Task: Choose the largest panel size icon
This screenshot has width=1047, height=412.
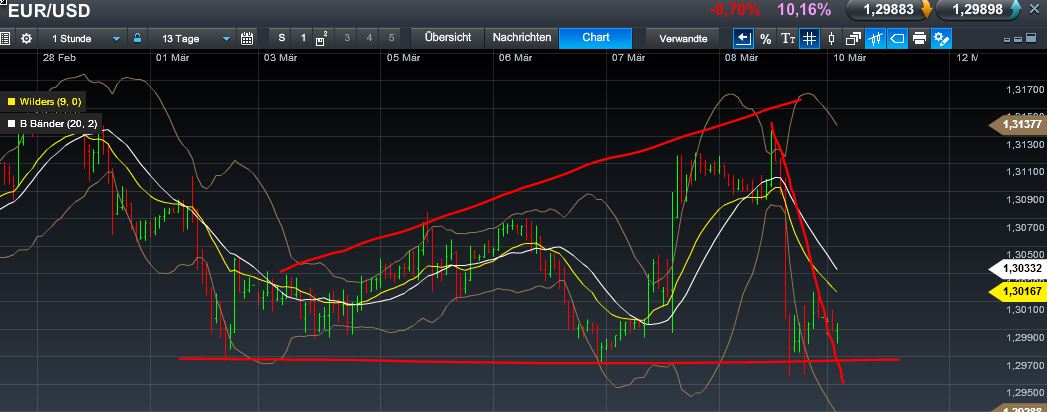Action: point(1030,39)
